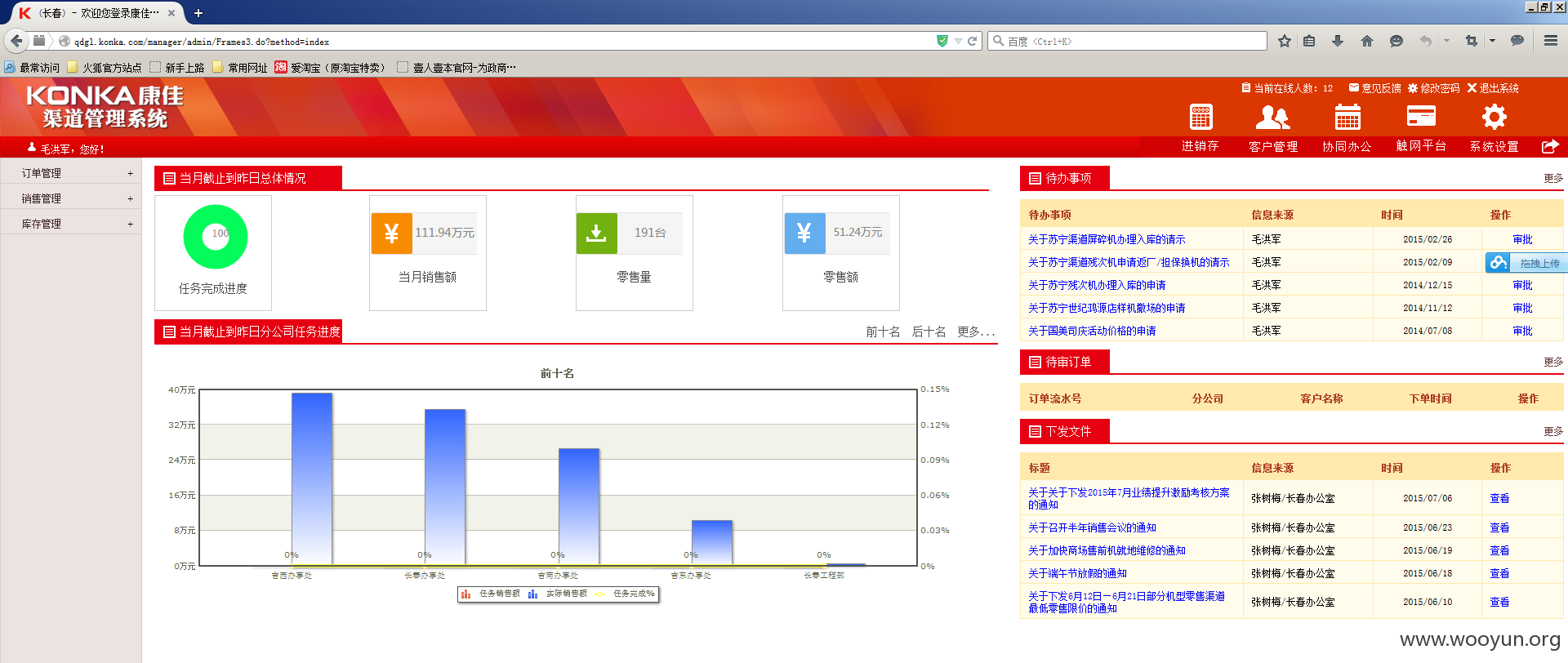Viewport: 1568px width, 663px height.
Task: Switch chart to 前十名
Action: 883,331
